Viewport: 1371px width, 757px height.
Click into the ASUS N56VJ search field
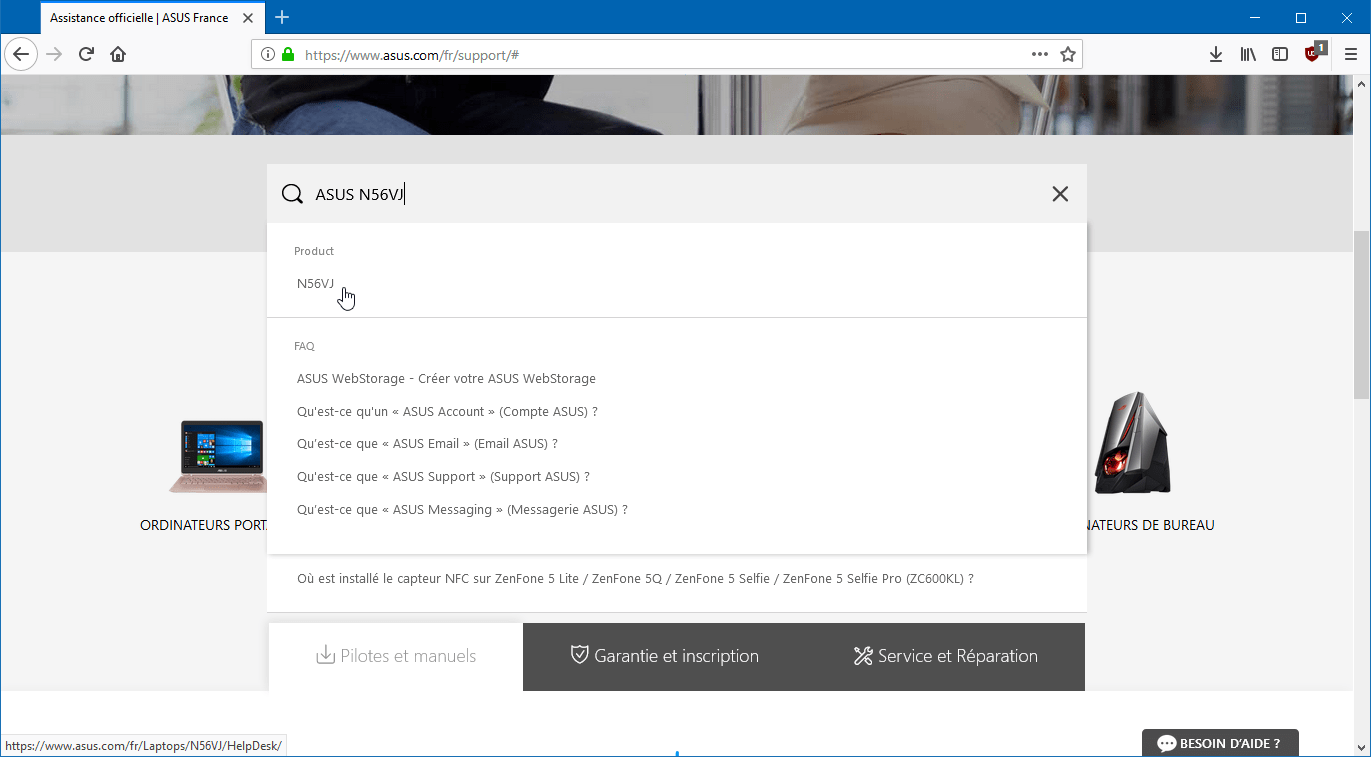(x=676, y=194)
